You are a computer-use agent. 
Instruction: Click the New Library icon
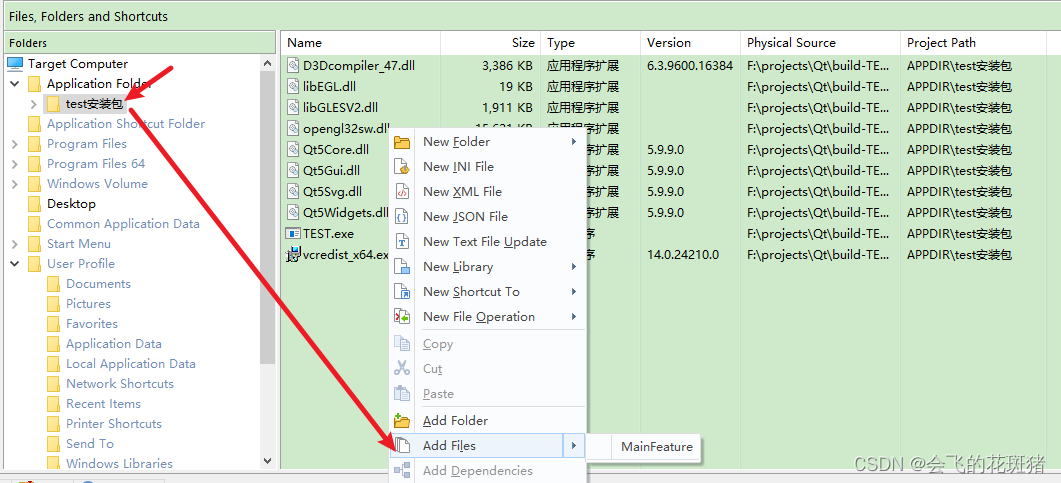[402, 267]
